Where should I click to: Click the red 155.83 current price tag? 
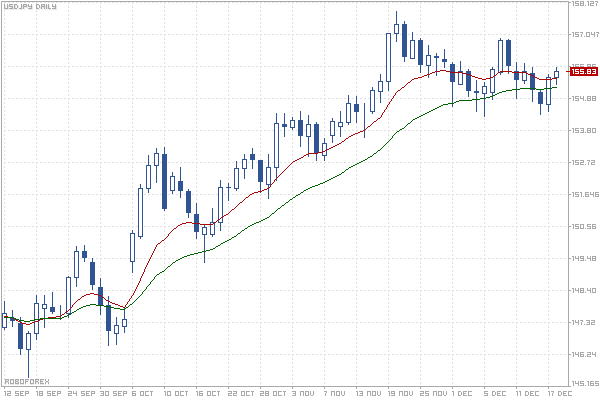tap(583, 71)
